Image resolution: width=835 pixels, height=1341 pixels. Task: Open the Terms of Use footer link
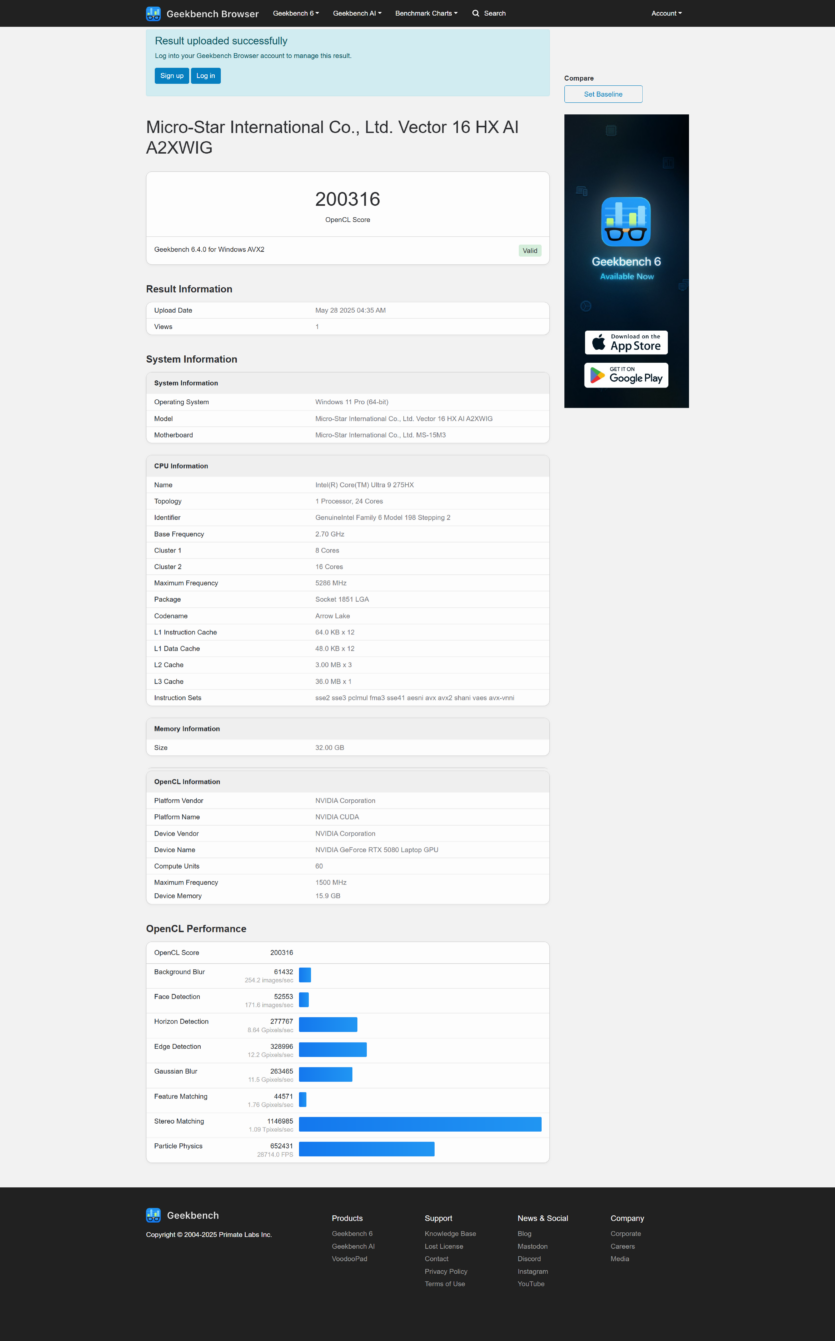pos(445,1283)
